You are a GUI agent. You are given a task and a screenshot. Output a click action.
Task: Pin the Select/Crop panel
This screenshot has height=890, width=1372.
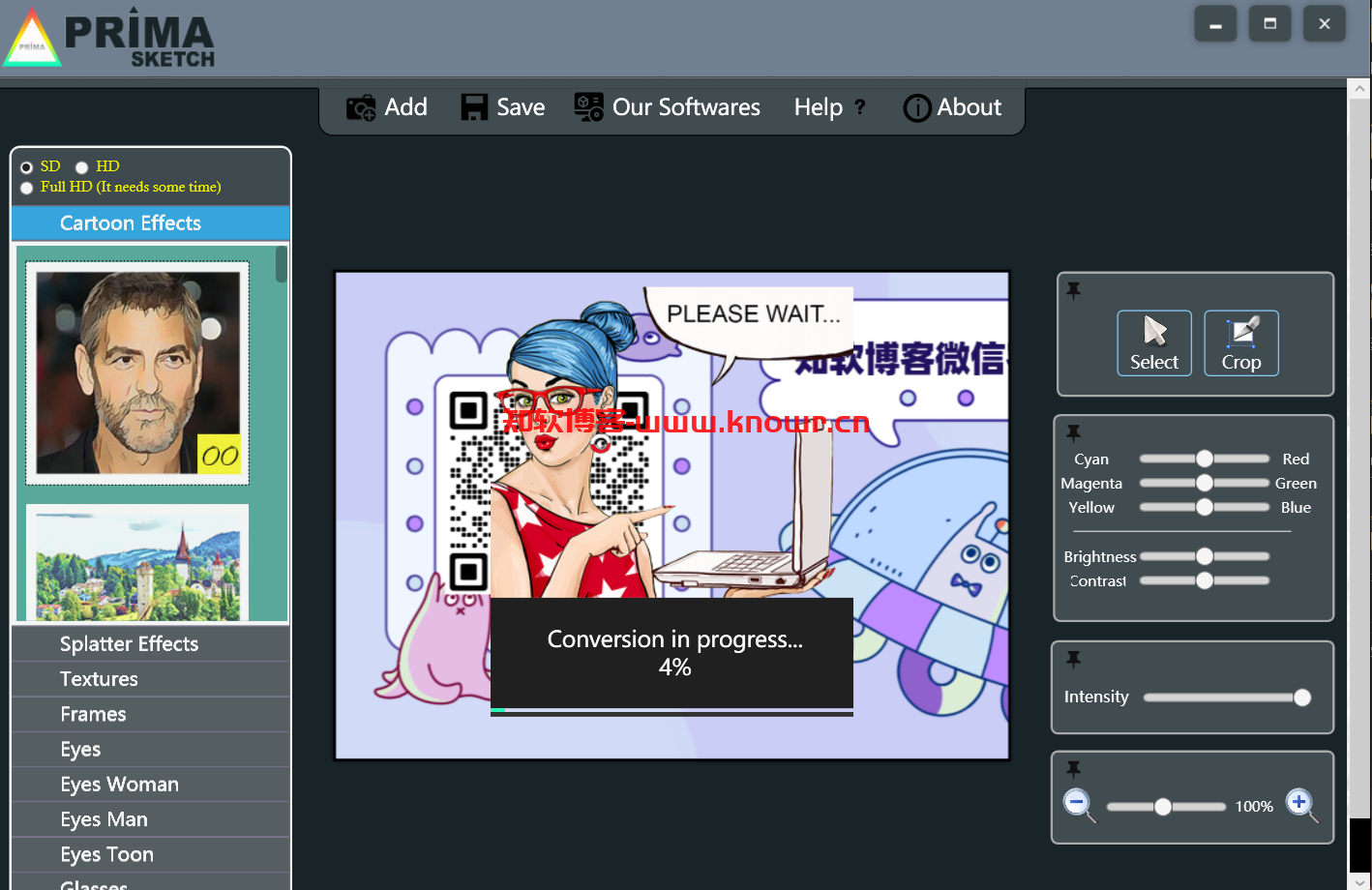point(1074,290)
